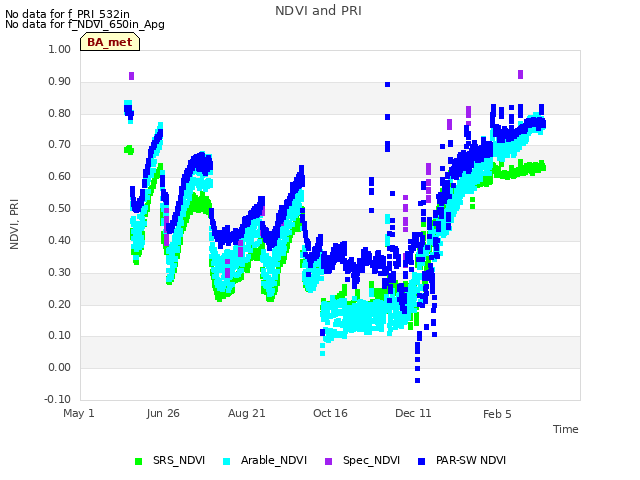Click the 0.60 y-axis tick label

pyautogui.click(x=60, y=176)
